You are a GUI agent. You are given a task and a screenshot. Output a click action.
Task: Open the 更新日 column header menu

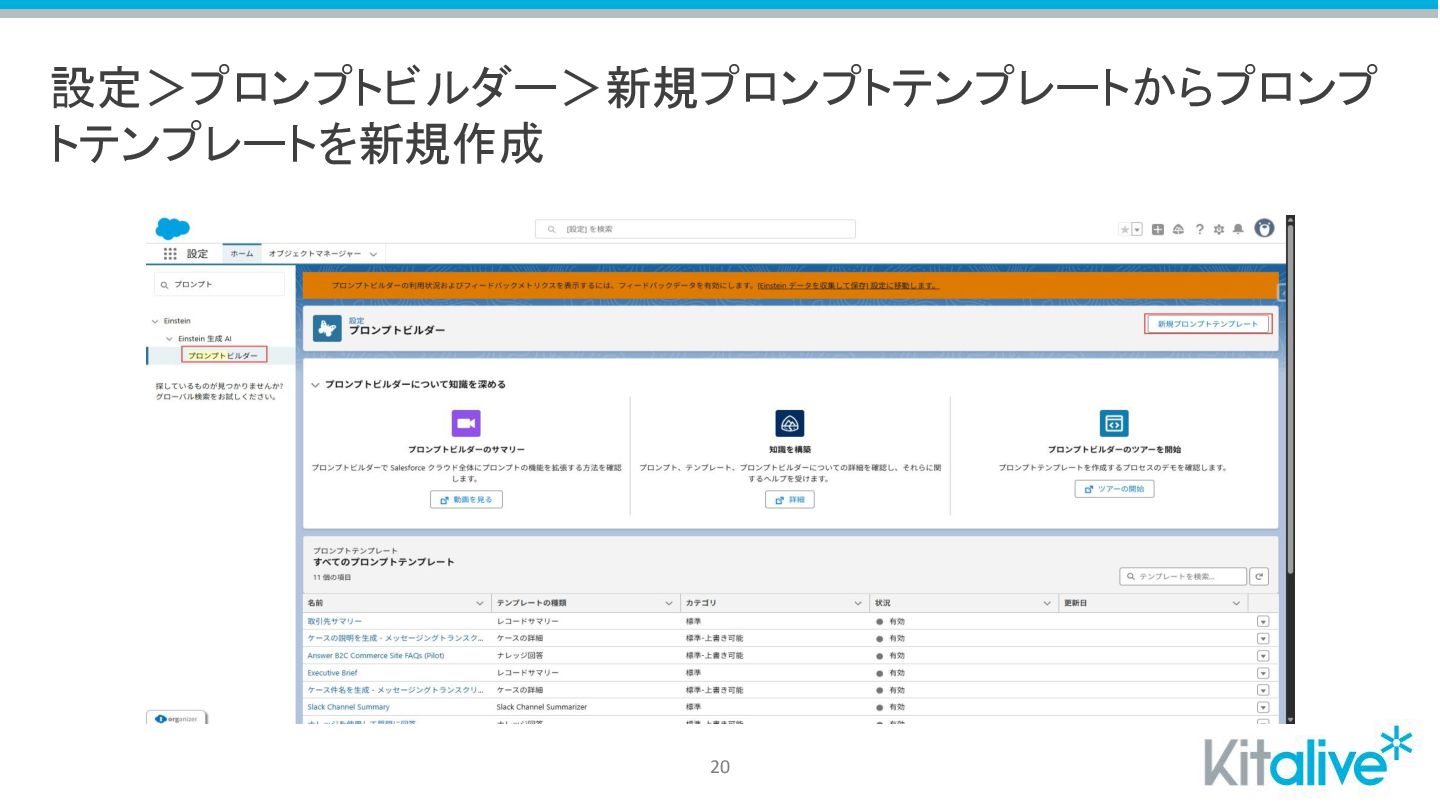click(x=1236, y=603)
